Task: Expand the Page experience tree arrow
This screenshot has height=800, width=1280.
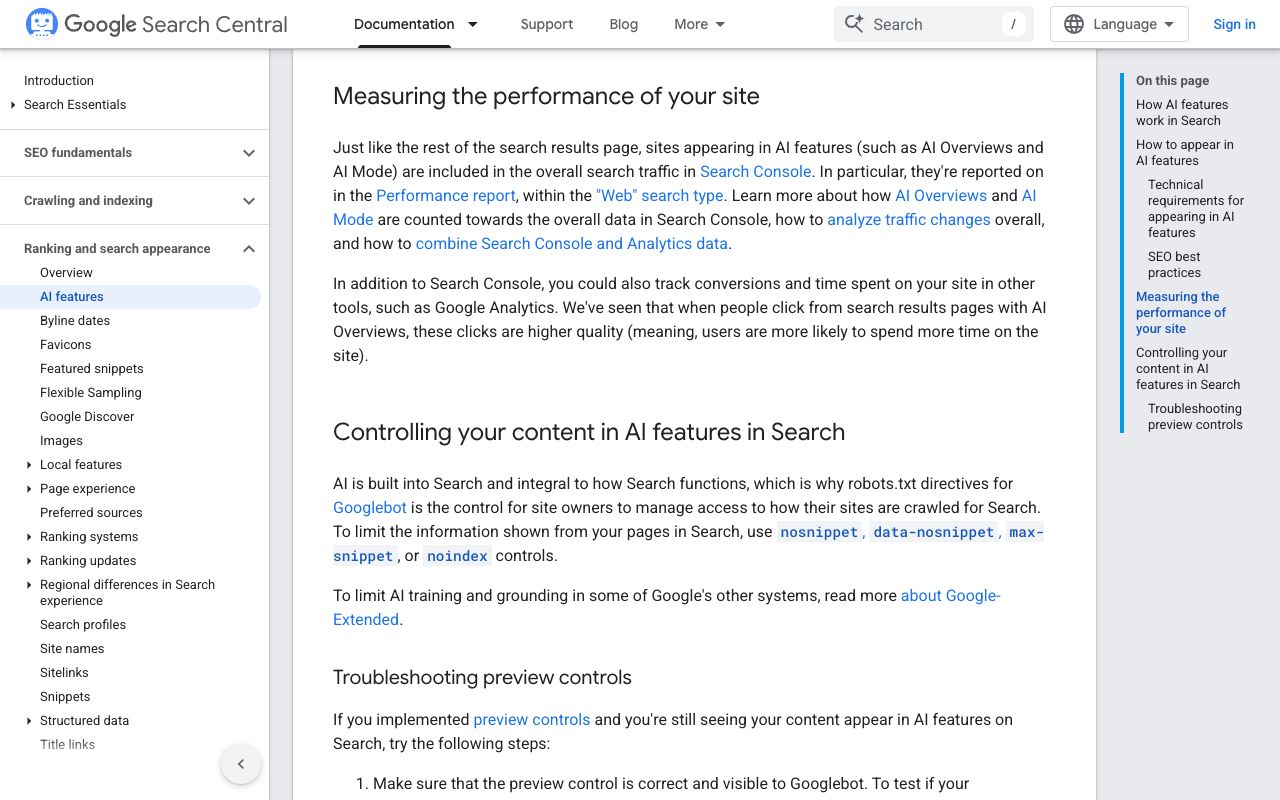Action: click(29, 489)
